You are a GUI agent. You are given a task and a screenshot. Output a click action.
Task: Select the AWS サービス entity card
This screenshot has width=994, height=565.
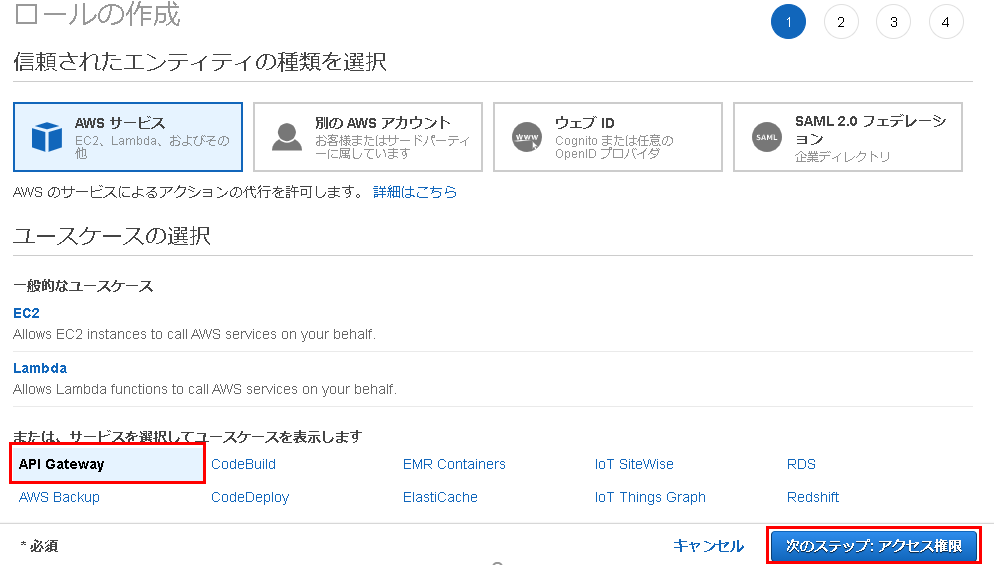128,137
